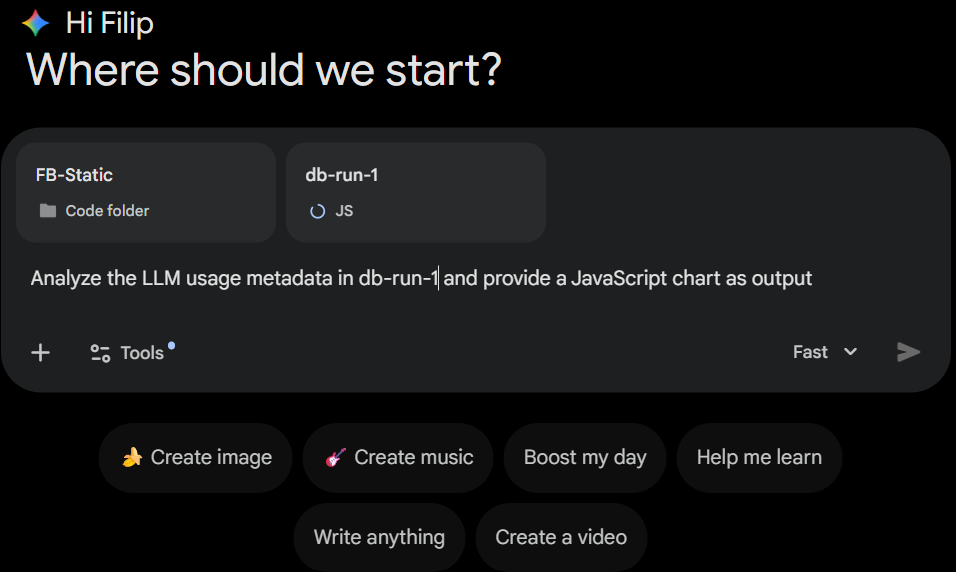
Task: Click the Create music label text
Action: (x=414, y=458)
